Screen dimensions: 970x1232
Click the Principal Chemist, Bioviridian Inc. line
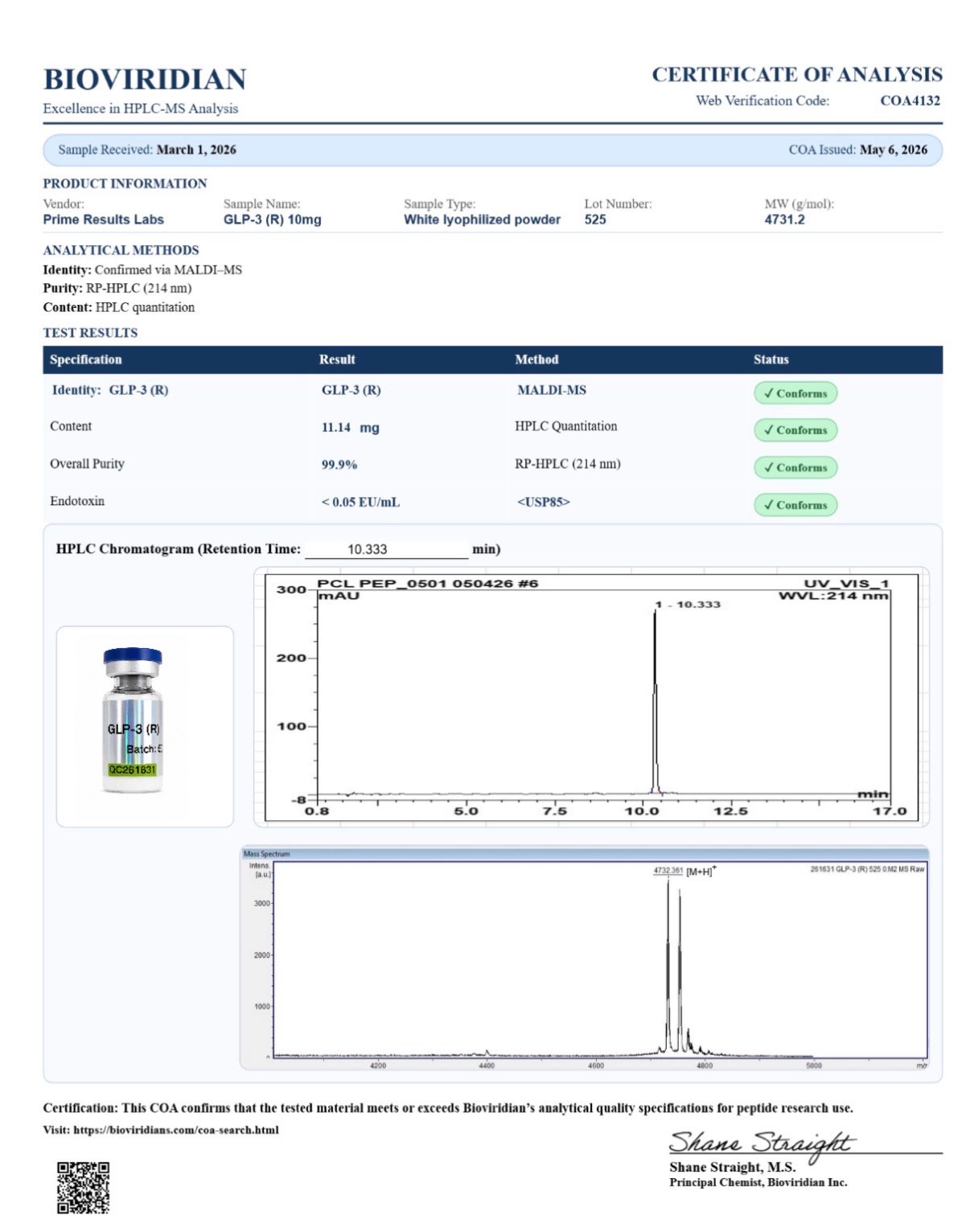click(758, 1182)
